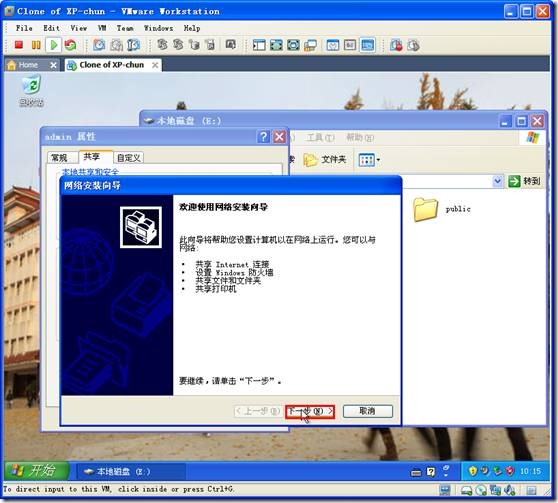Click the 下一步 (Next) wizard button
This screenshot has width=558, height=503.
coord(310,412)
